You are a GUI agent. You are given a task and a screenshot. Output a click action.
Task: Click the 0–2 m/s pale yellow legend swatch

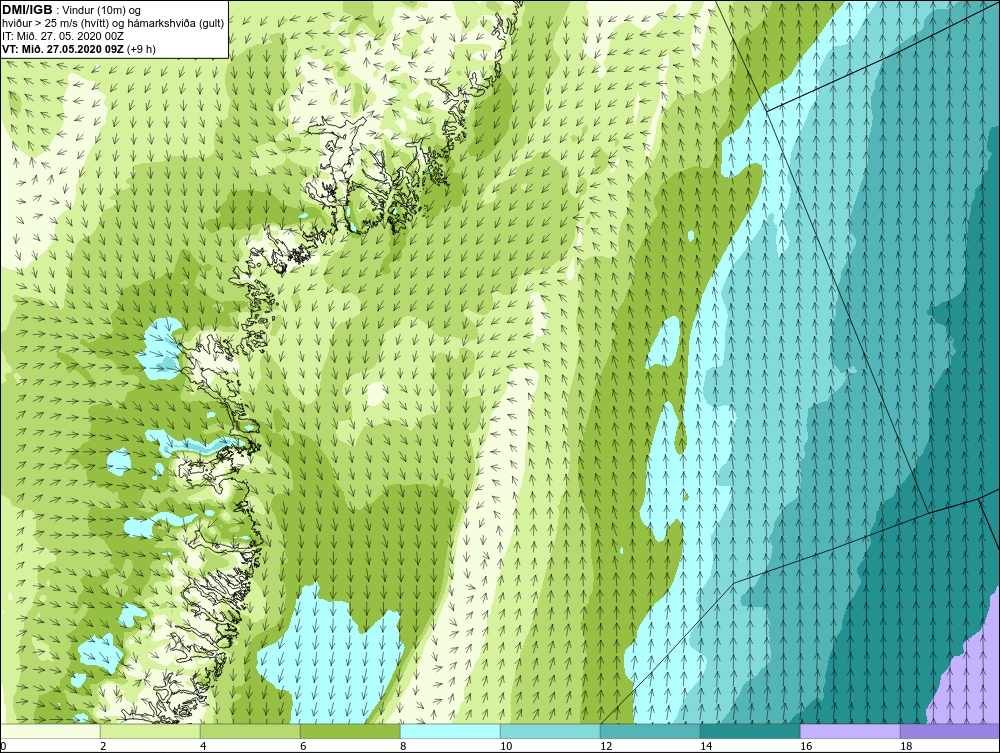50,731
